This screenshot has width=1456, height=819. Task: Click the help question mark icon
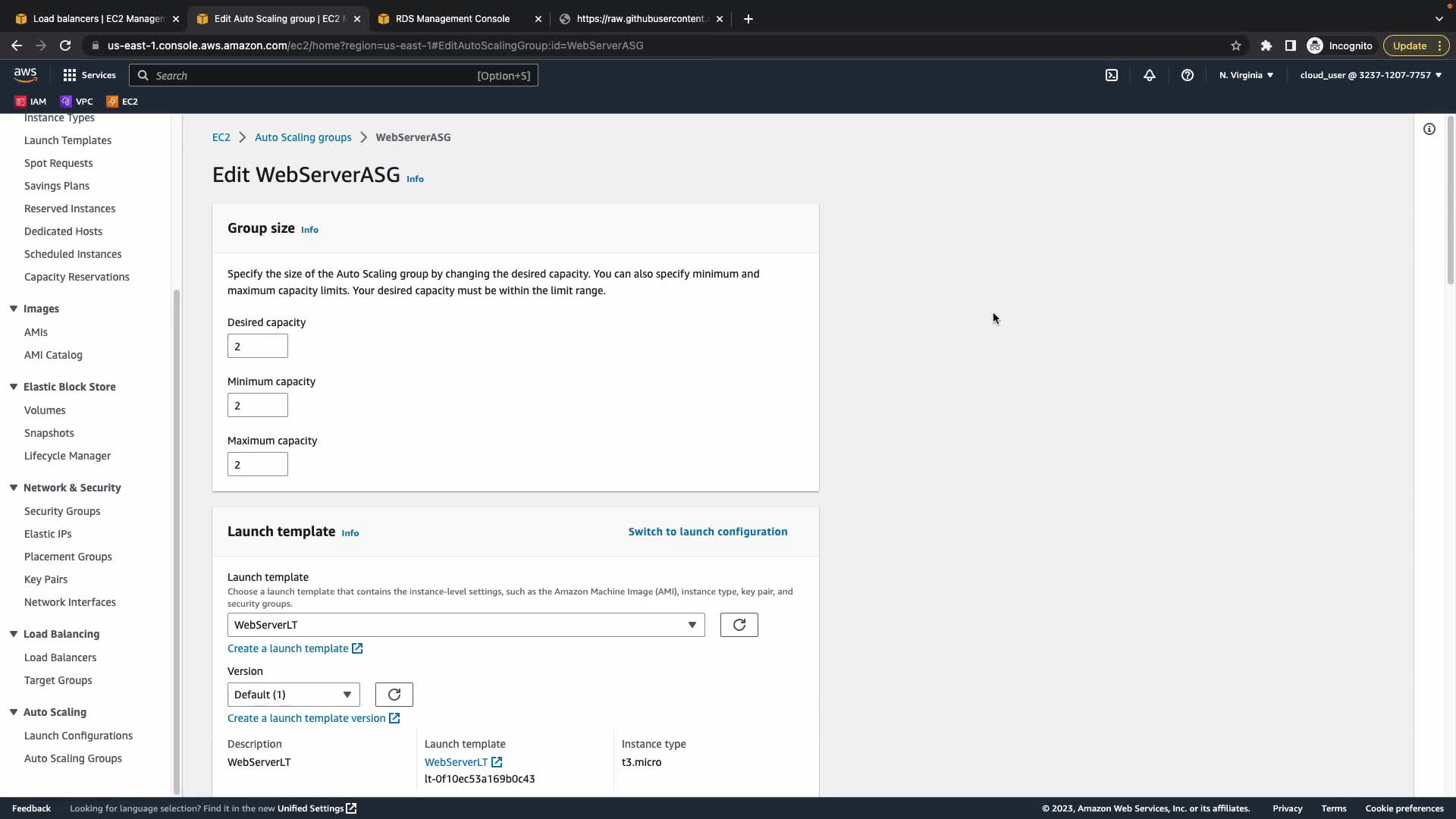(x=1188, y=75)
